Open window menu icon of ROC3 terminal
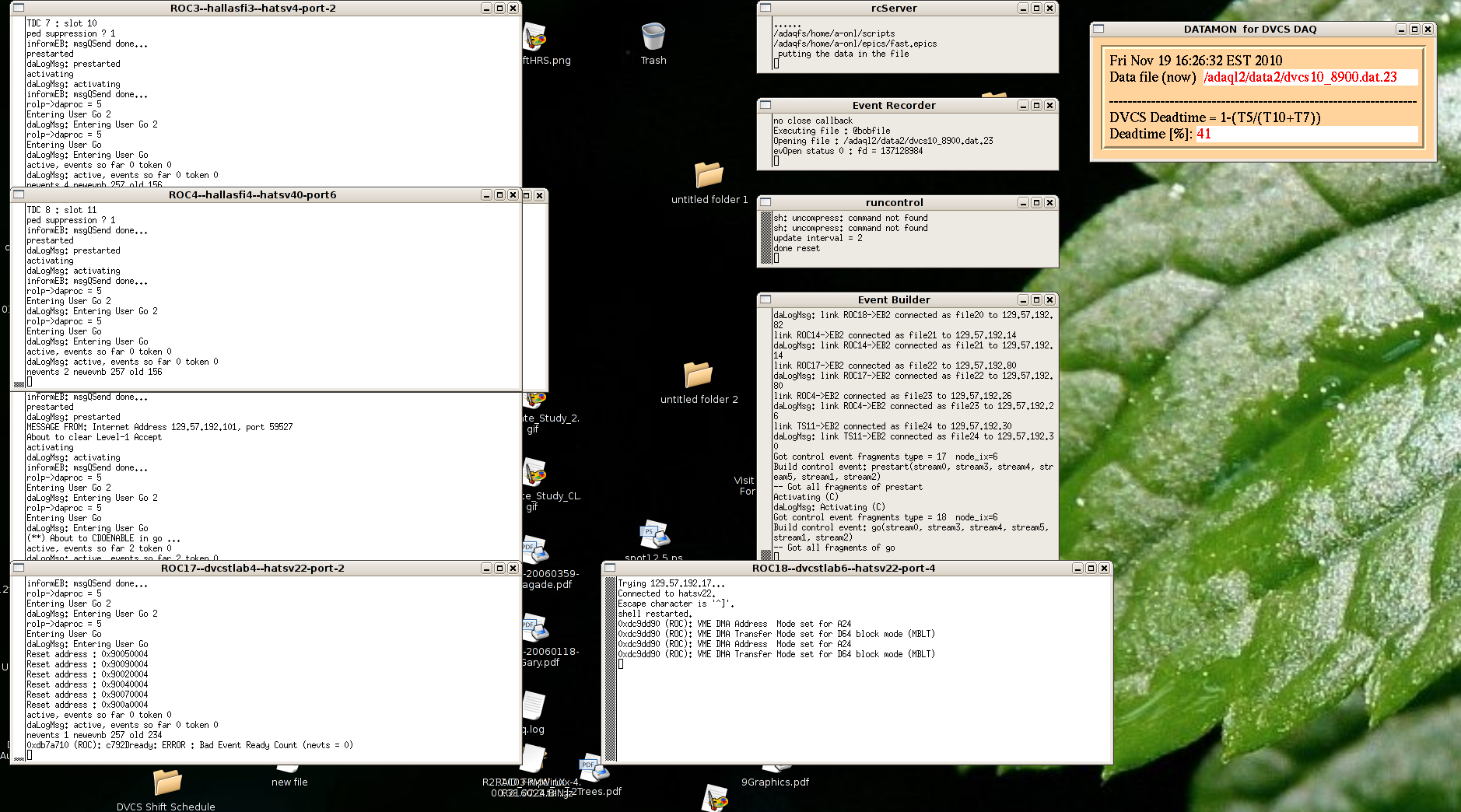The image size is (1461, 812). 19,8
